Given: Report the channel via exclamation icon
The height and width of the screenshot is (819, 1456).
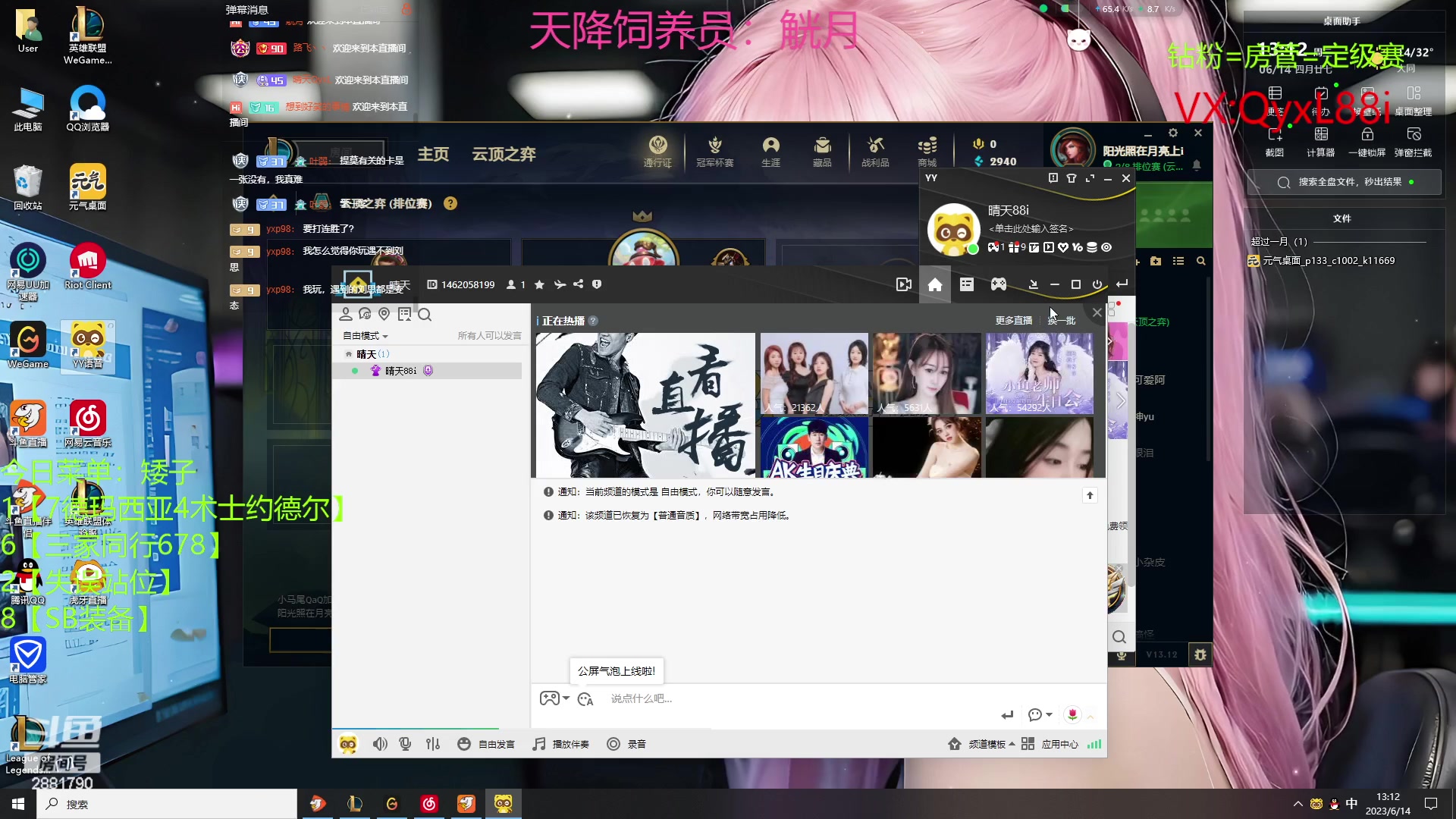Looking at the screenshot, I should [597, 284].
